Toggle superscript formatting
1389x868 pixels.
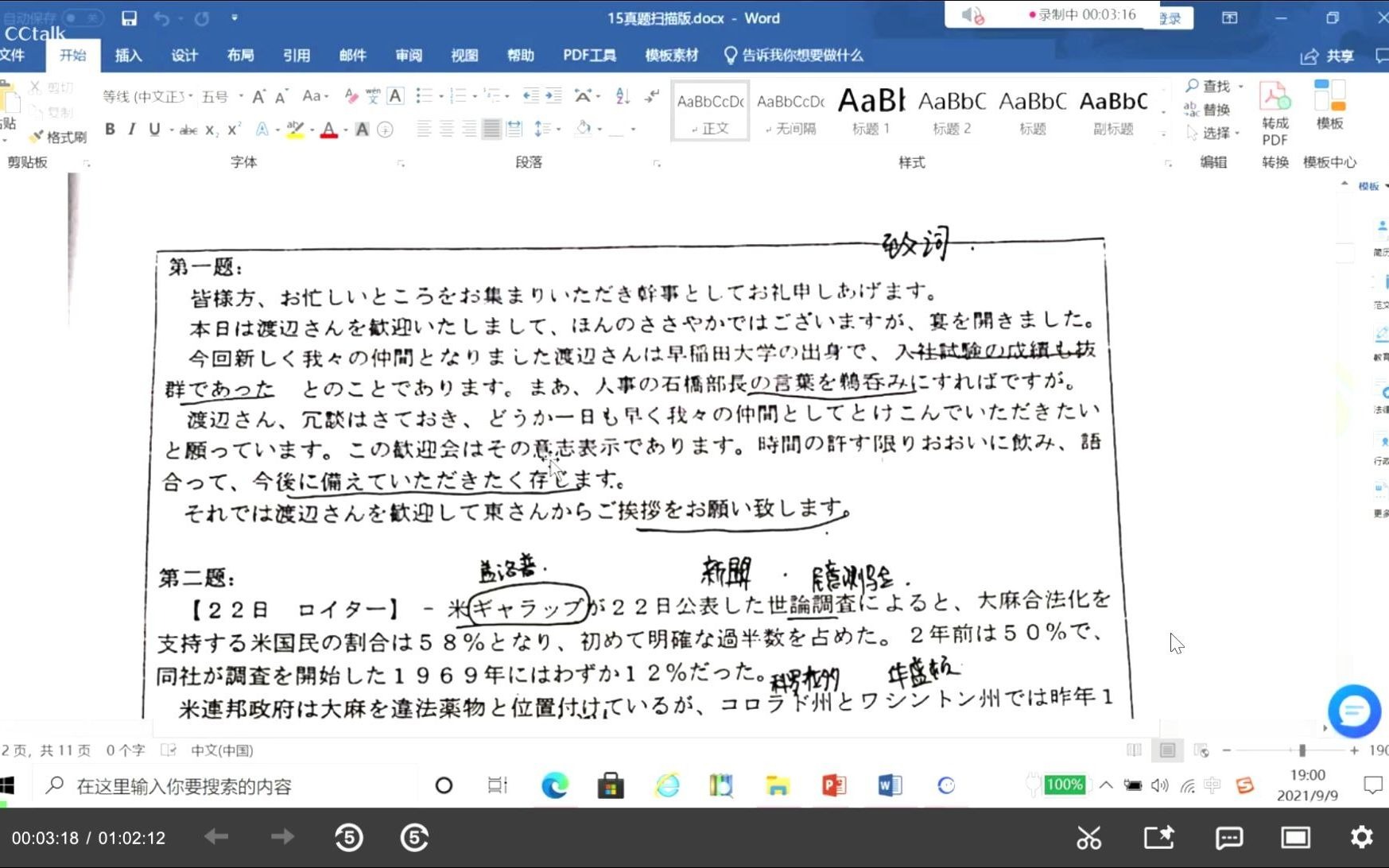pyautogui.click(x=234, y=130)
